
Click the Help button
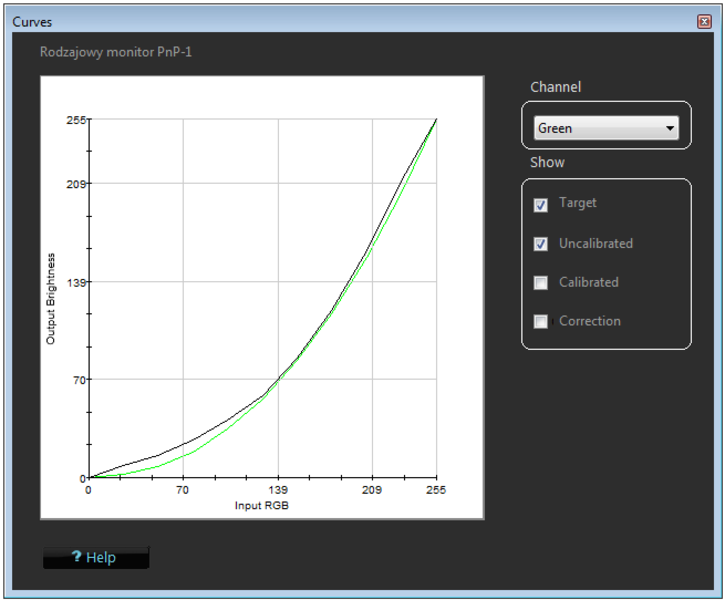pos(96,557)
